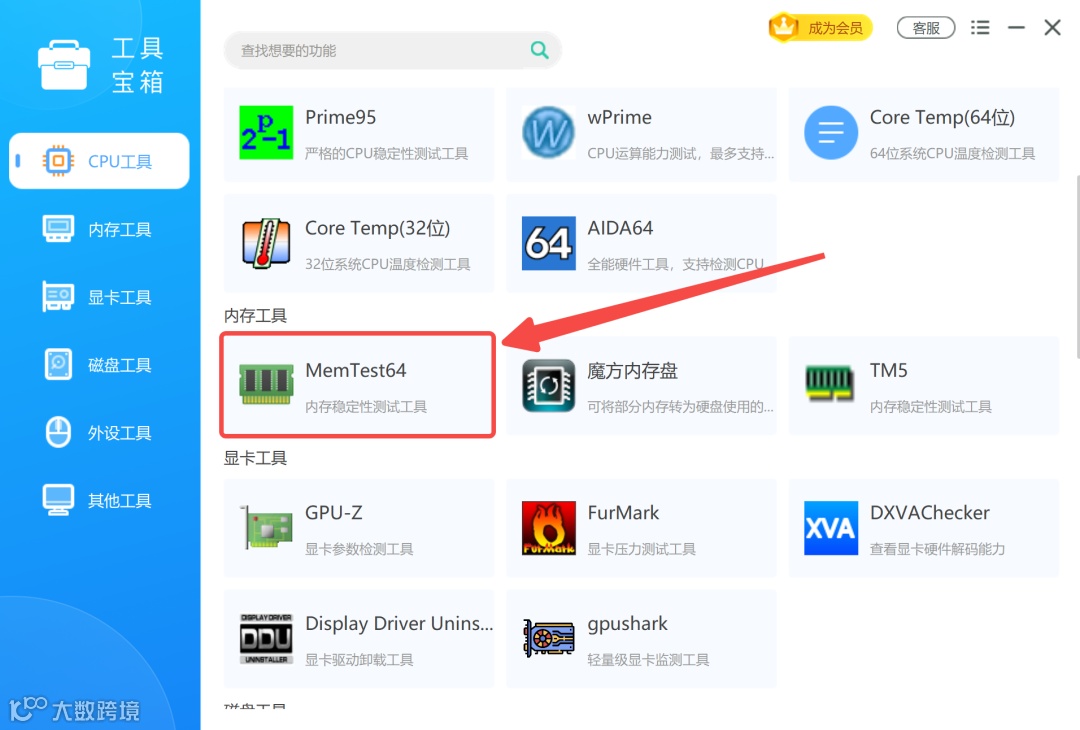The image size is (1080, 730).
Task: Switch to the 内存工具 tab
Action: 99,229
